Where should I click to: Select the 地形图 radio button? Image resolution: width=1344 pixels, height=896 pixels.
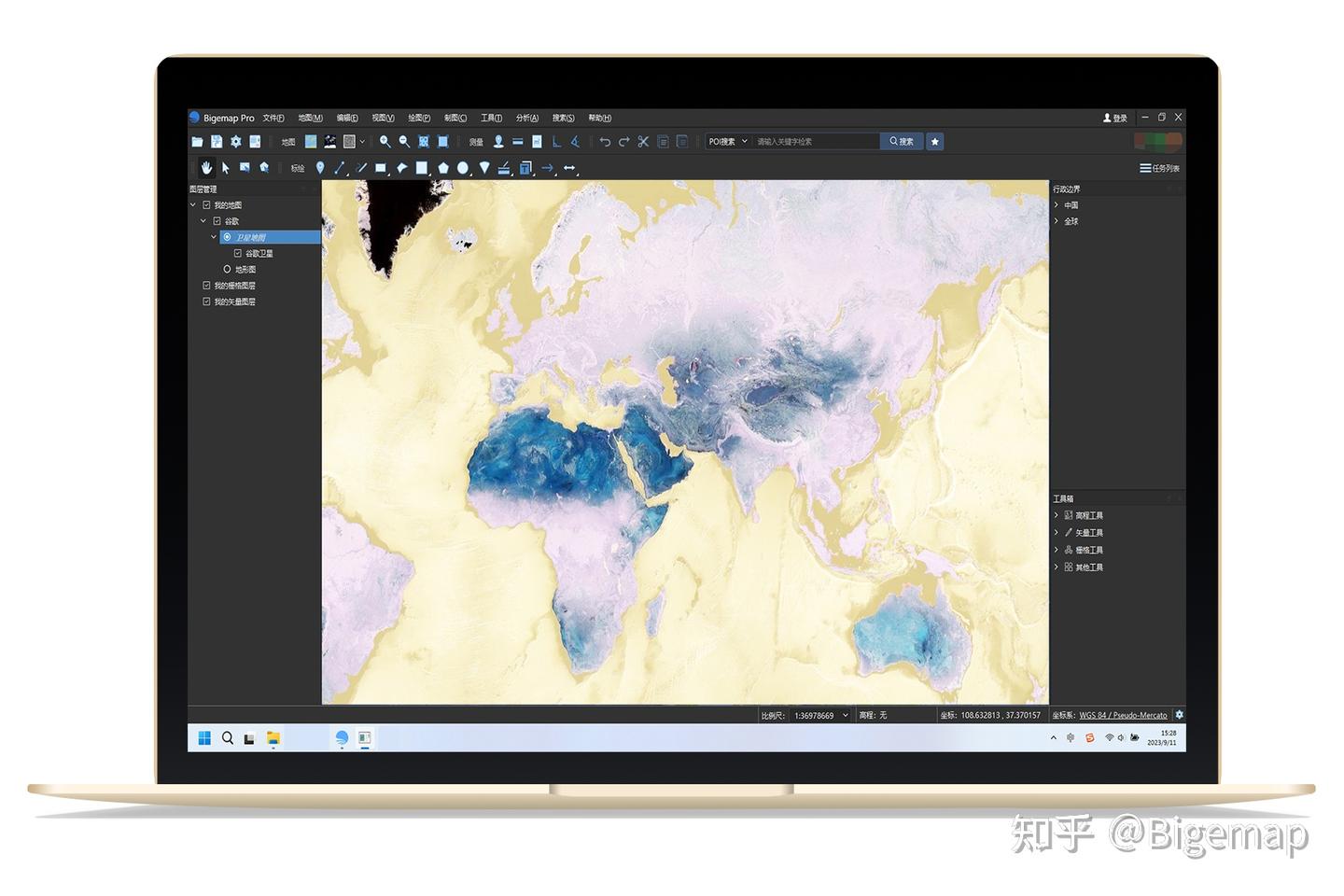click(x=227, y=269)
